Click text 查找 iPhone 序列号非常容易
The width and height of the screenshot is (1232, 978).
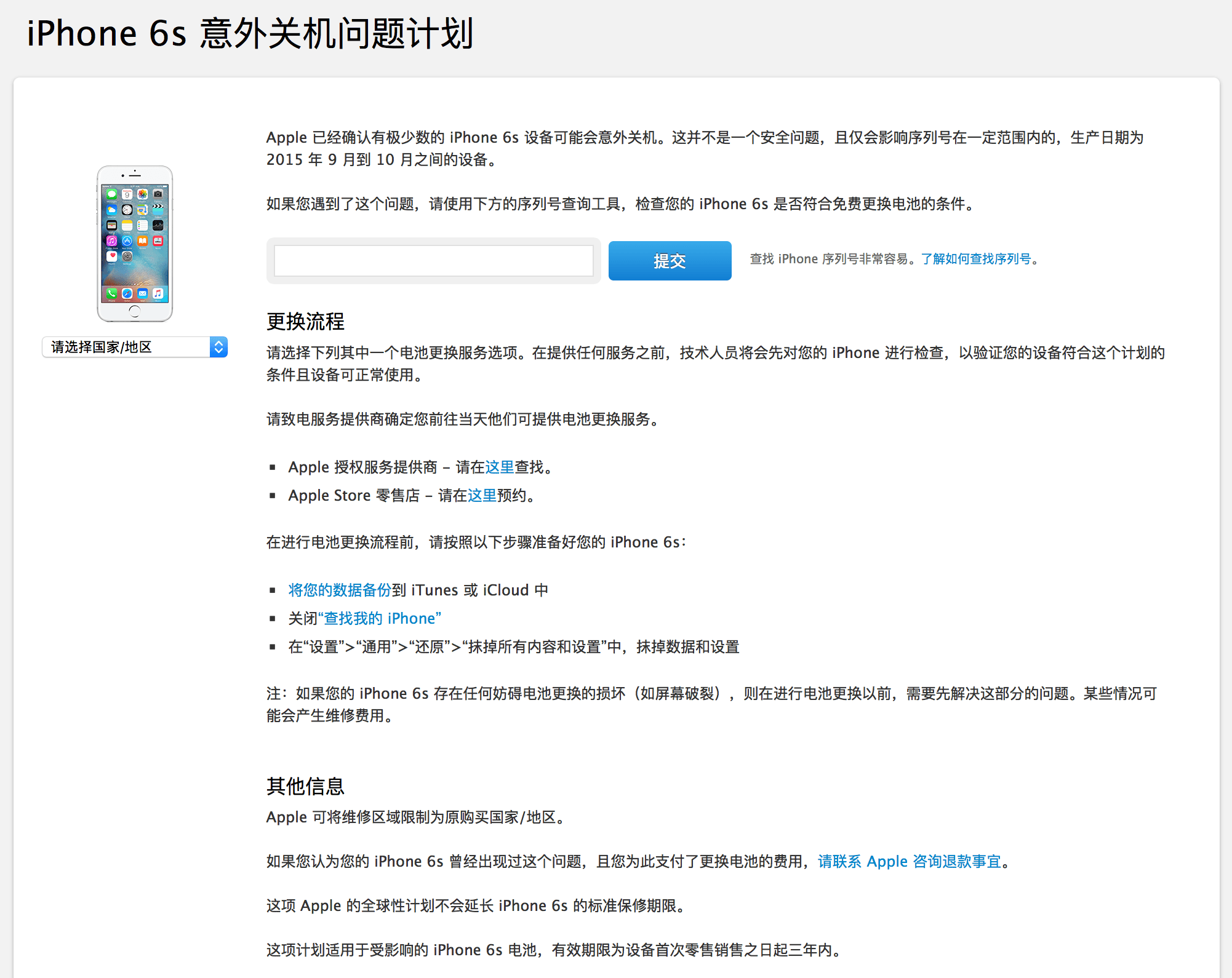[x=828, y=259]
